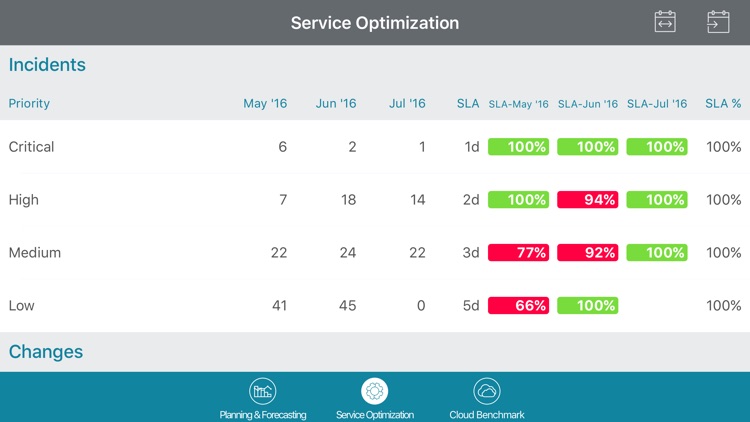Image resolution: width=750 pixels, height=422 pixels.
Task: Tap the Service Optimization gear icon
Action: [x=375, y=391]
